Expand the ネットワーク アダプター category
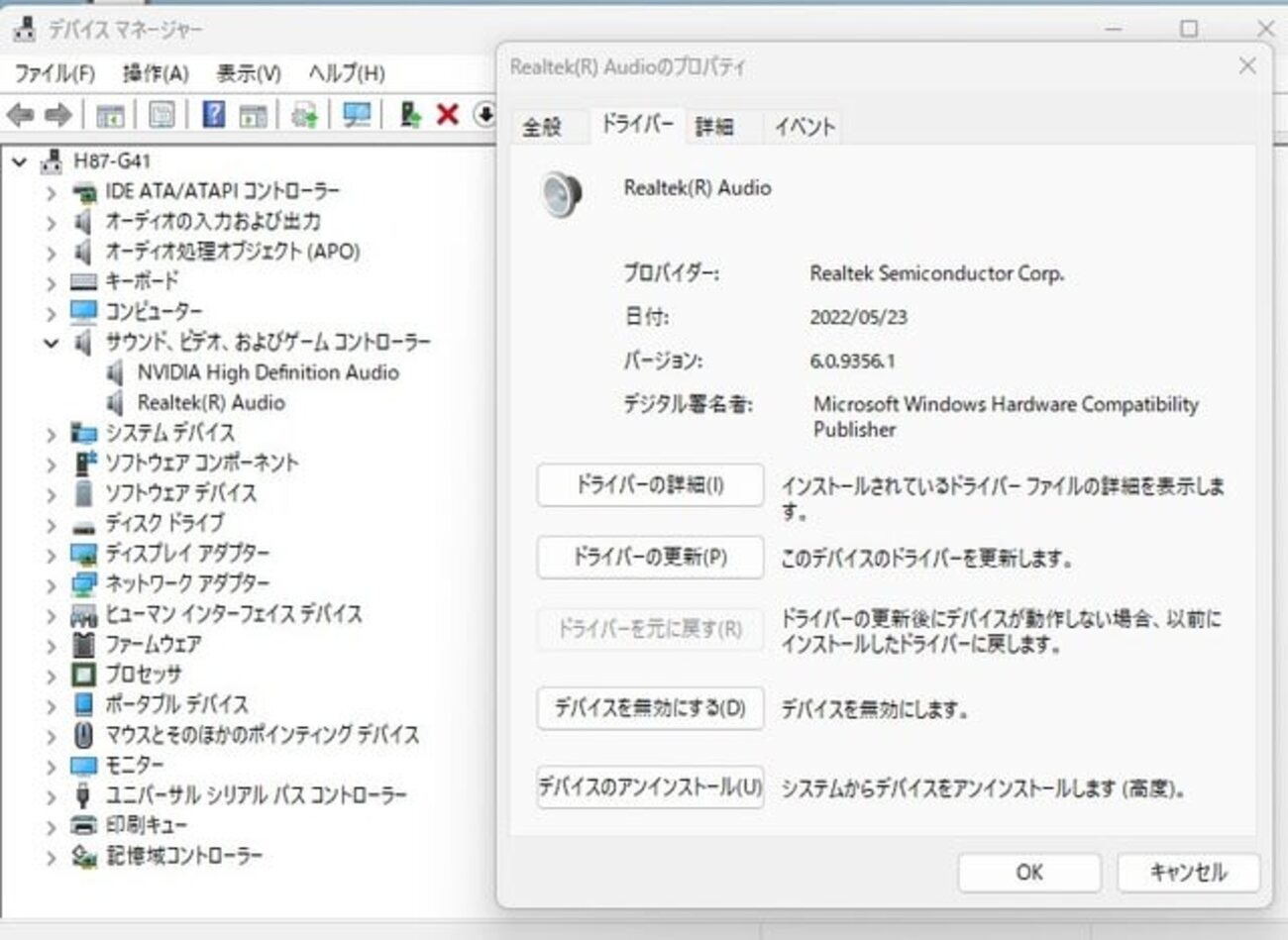This screenshot has height=940, width=1288. 51,585
